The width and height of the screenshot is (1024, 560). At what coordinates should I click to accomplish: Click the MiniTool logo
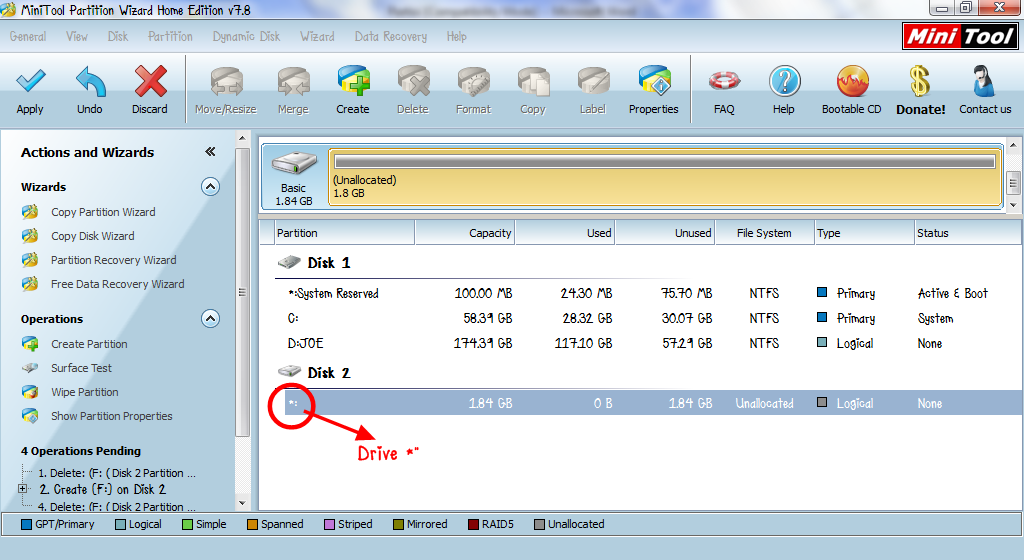point(960,36)
